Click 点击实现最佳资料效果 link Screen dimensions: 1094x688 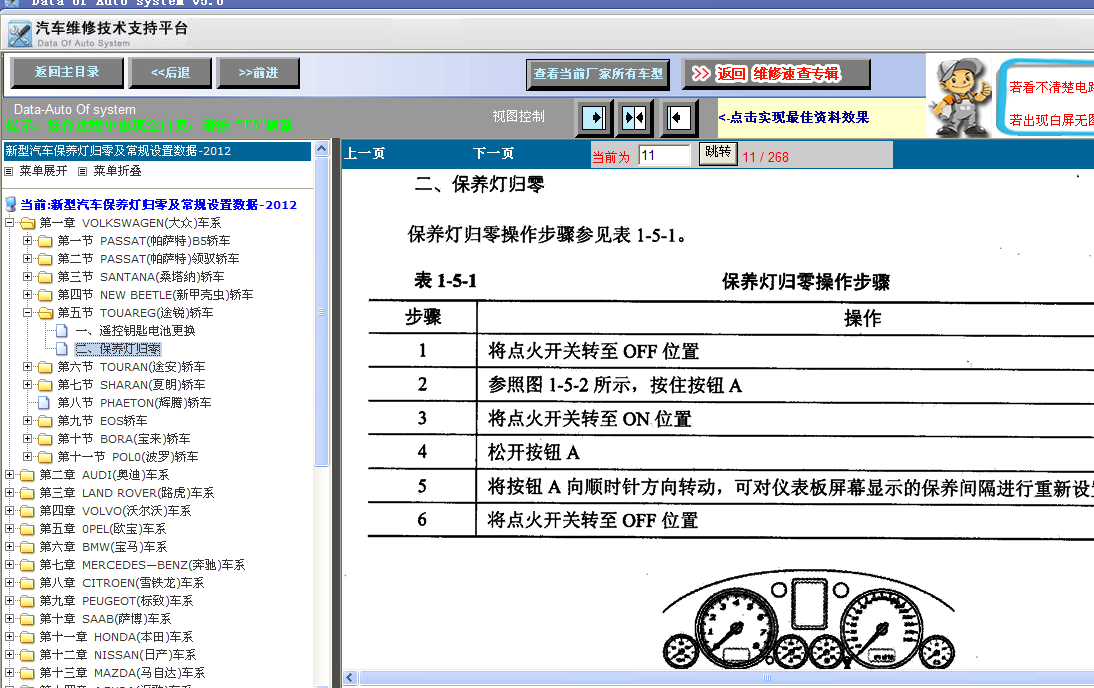click(x=794, y=117)
